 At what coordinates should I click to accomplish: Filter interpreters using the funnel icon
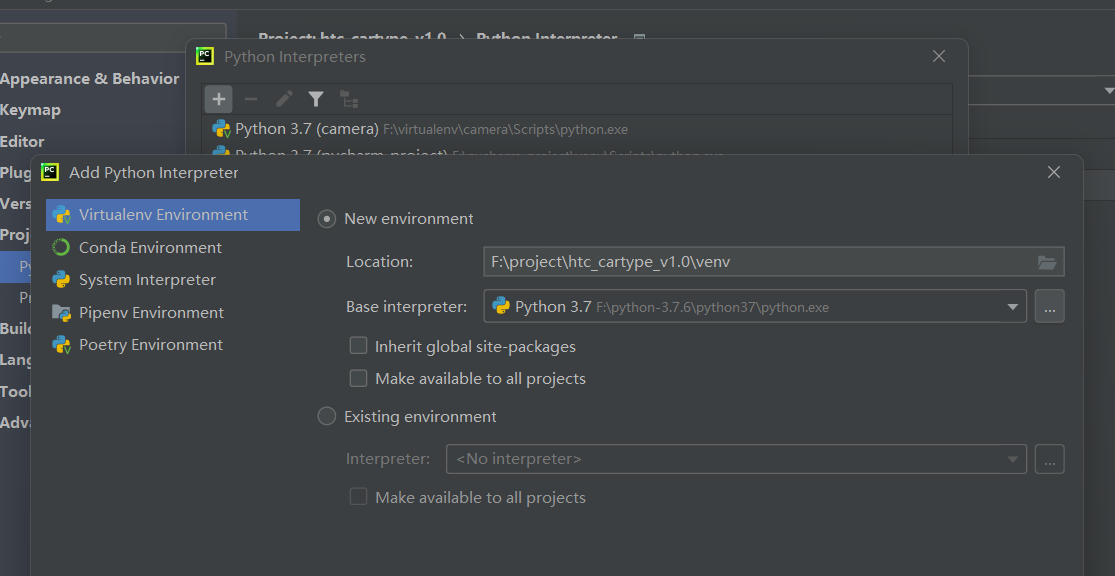[315, 99]
